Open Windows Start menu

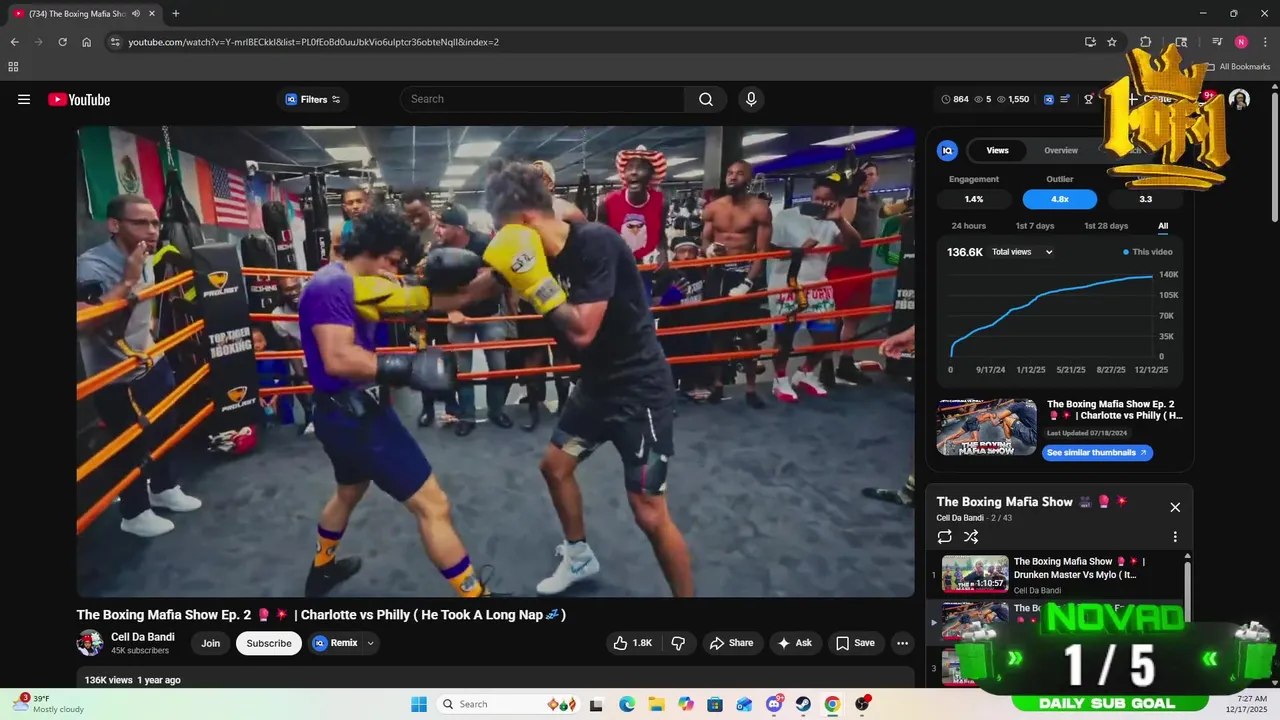418,704
